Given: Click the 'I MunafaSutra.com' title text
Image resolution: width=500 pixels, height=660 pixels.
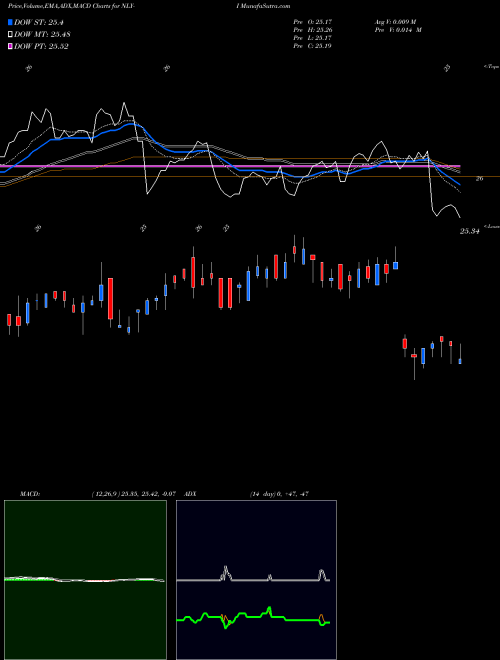Looking at the screenshot, I should pyautogui.click(x=263, y=6).
